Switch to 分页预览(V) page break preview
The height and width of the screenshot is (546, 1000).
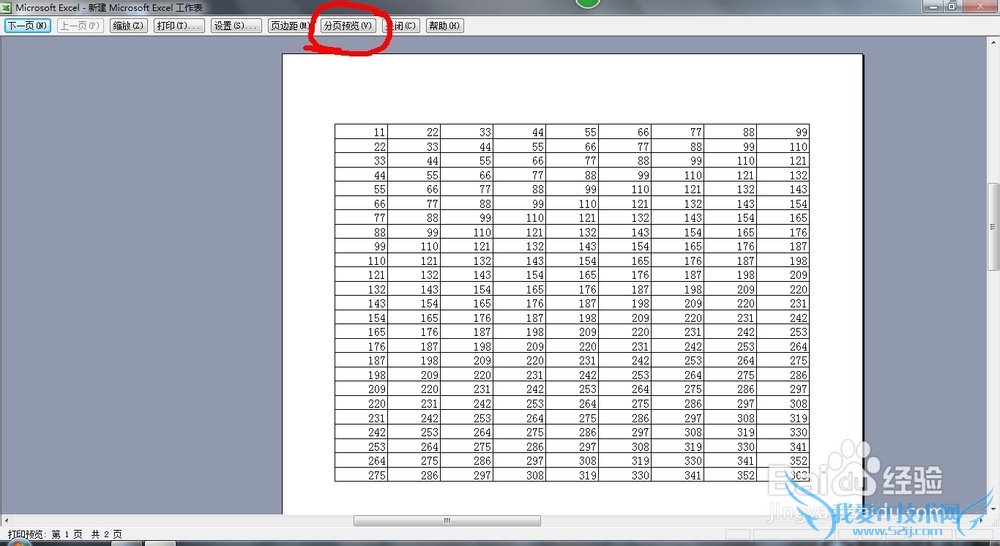[x=348, y=26]
